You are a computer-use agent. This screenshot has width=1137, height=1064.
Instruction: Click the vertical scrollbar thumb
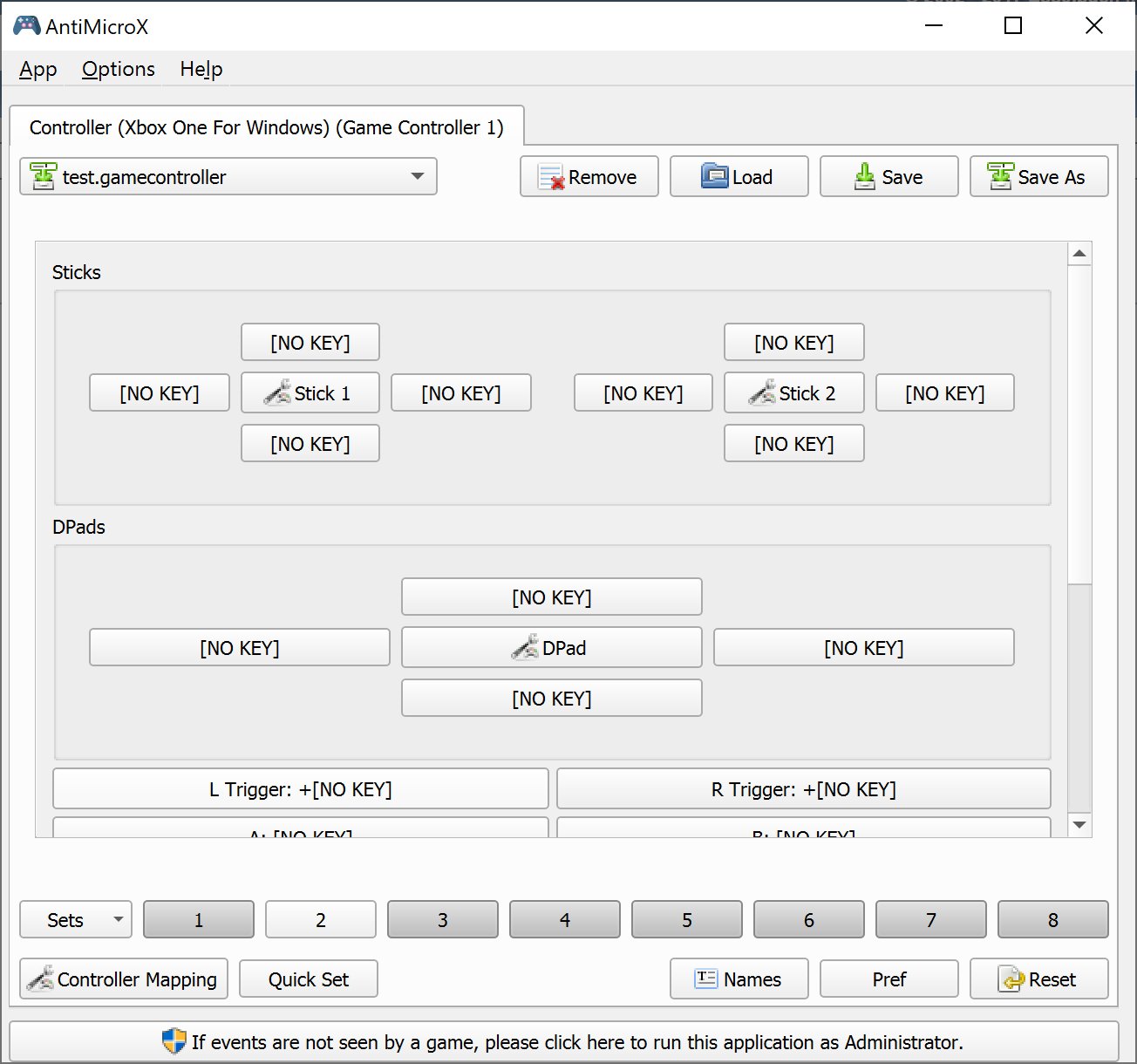[1079, 425]
